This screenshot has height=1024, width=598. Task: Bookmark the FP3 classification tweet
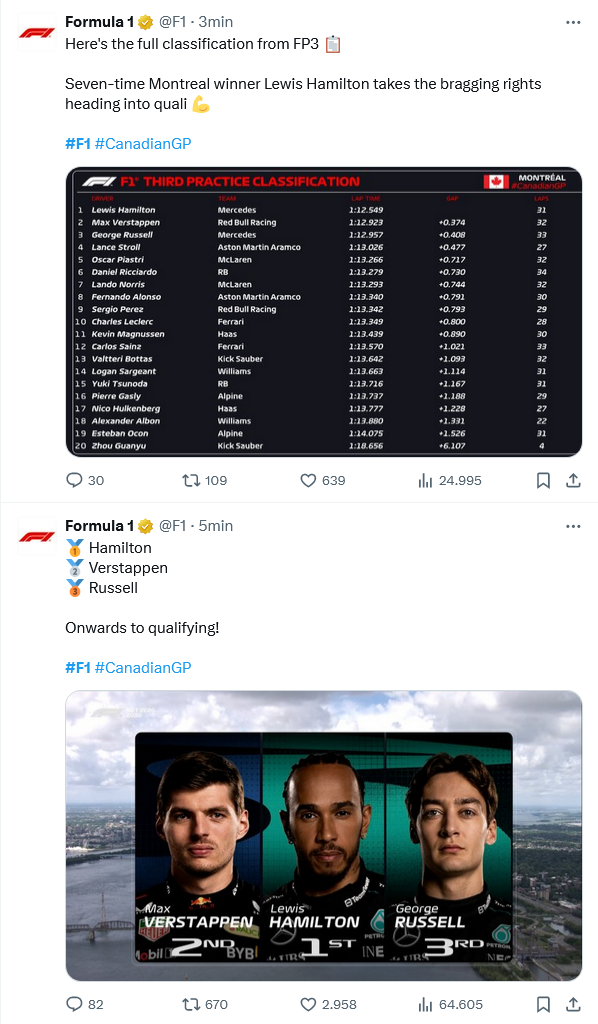coord(543,480)
